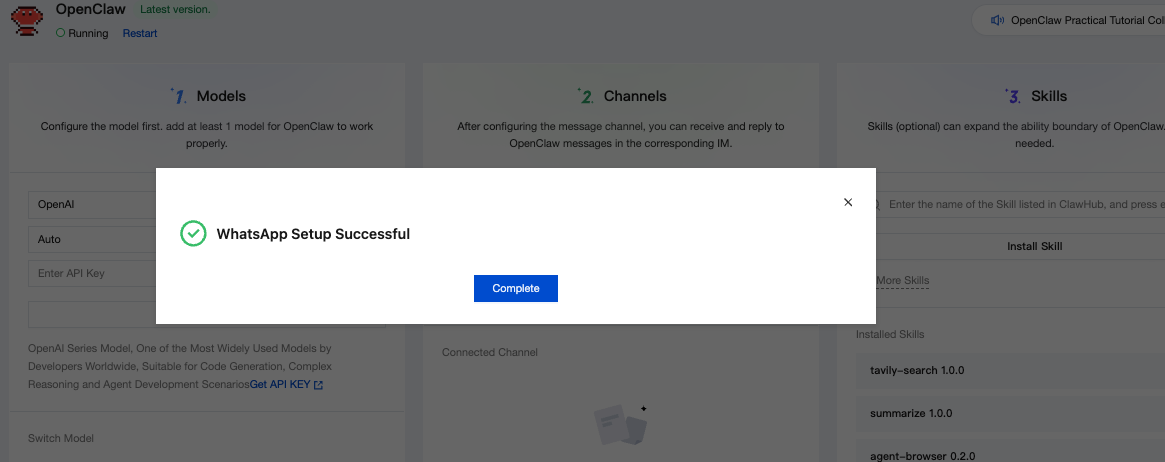Restart the OpenClaw service
The image size is (1165, 462).
tap(140, 33)
